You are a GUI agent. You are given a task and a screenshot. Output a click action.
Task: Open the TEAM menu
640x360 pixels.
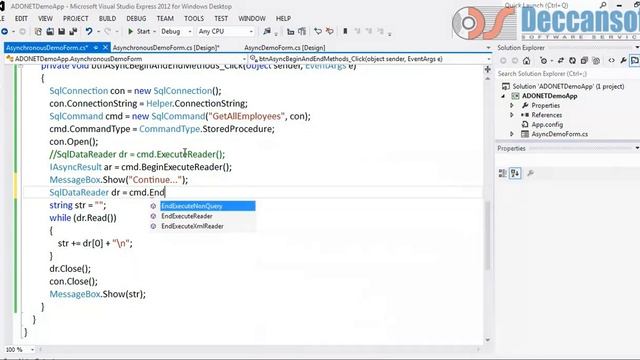click(x=165, y=19)
